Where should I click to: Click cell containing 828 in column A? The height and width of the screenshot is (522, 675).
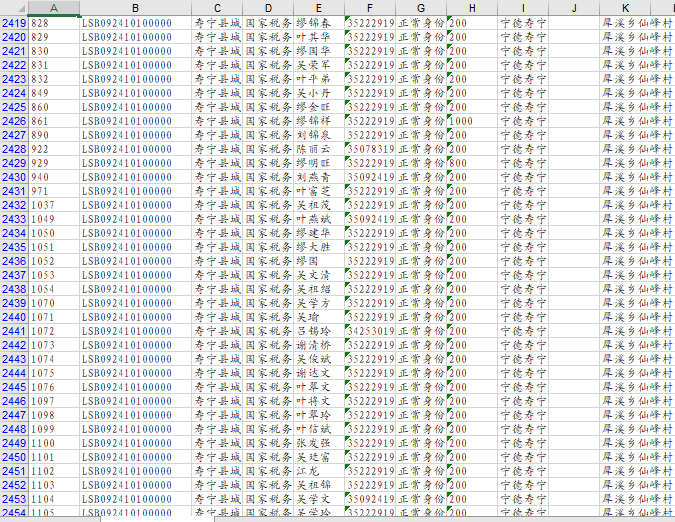pyautogui.click(x=54, y=23)
